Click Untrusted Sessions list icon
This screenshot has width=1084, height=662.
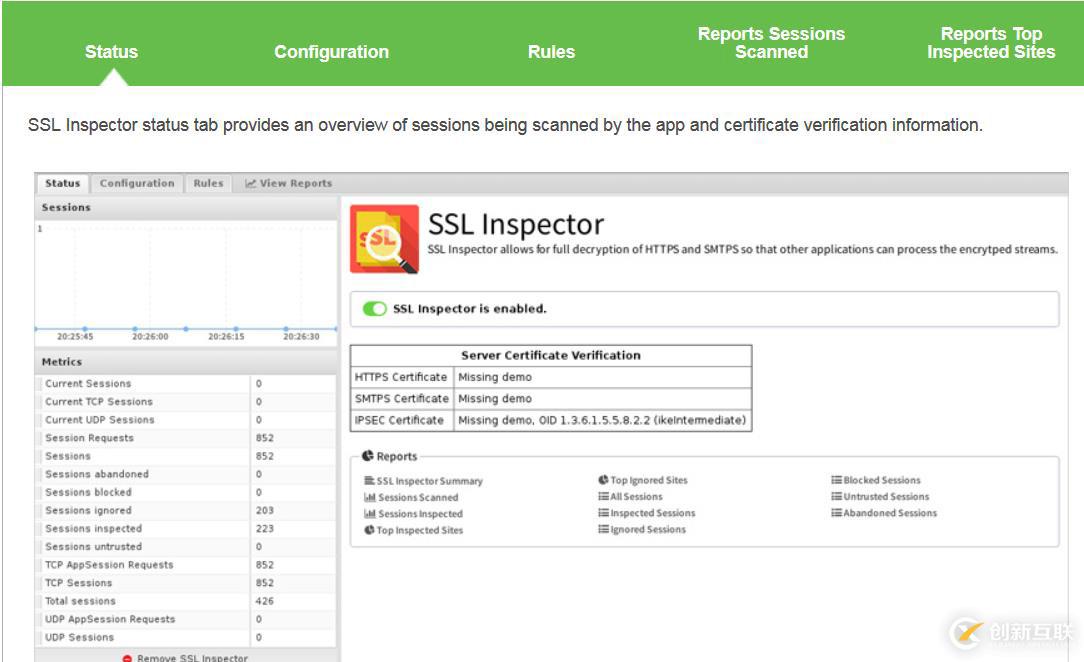[837, 496]
